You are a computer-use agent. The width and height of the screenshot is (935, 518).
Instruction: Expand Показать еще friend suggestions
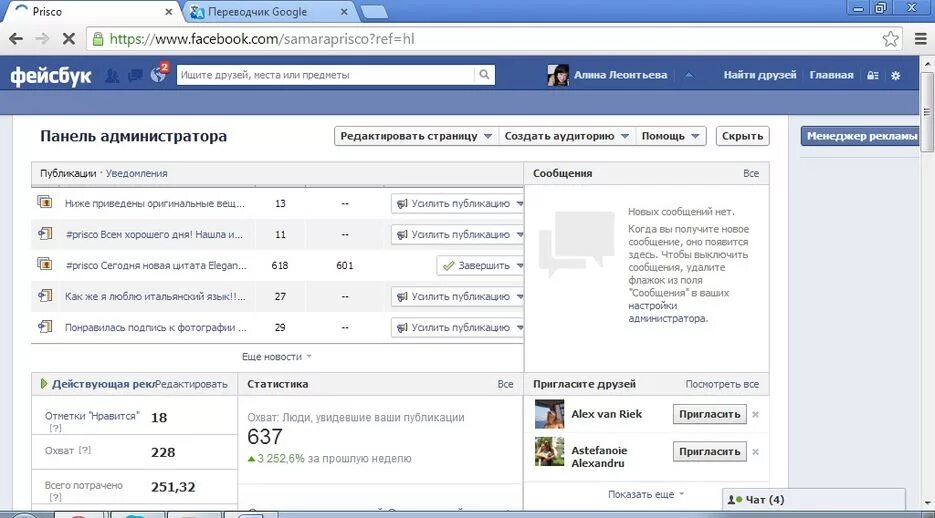(646, 494)
